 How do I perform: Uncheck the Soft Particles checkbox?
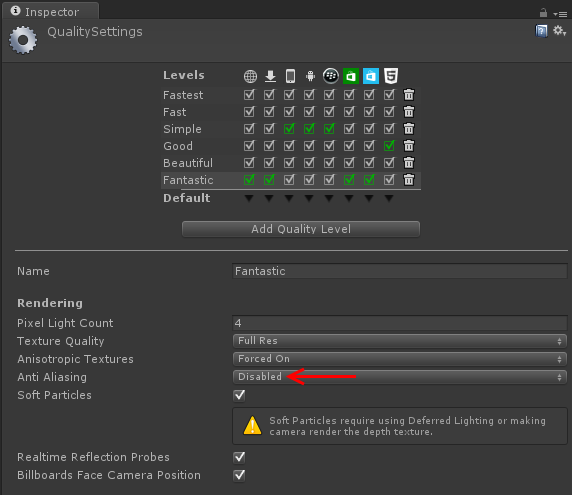point(239,395)
